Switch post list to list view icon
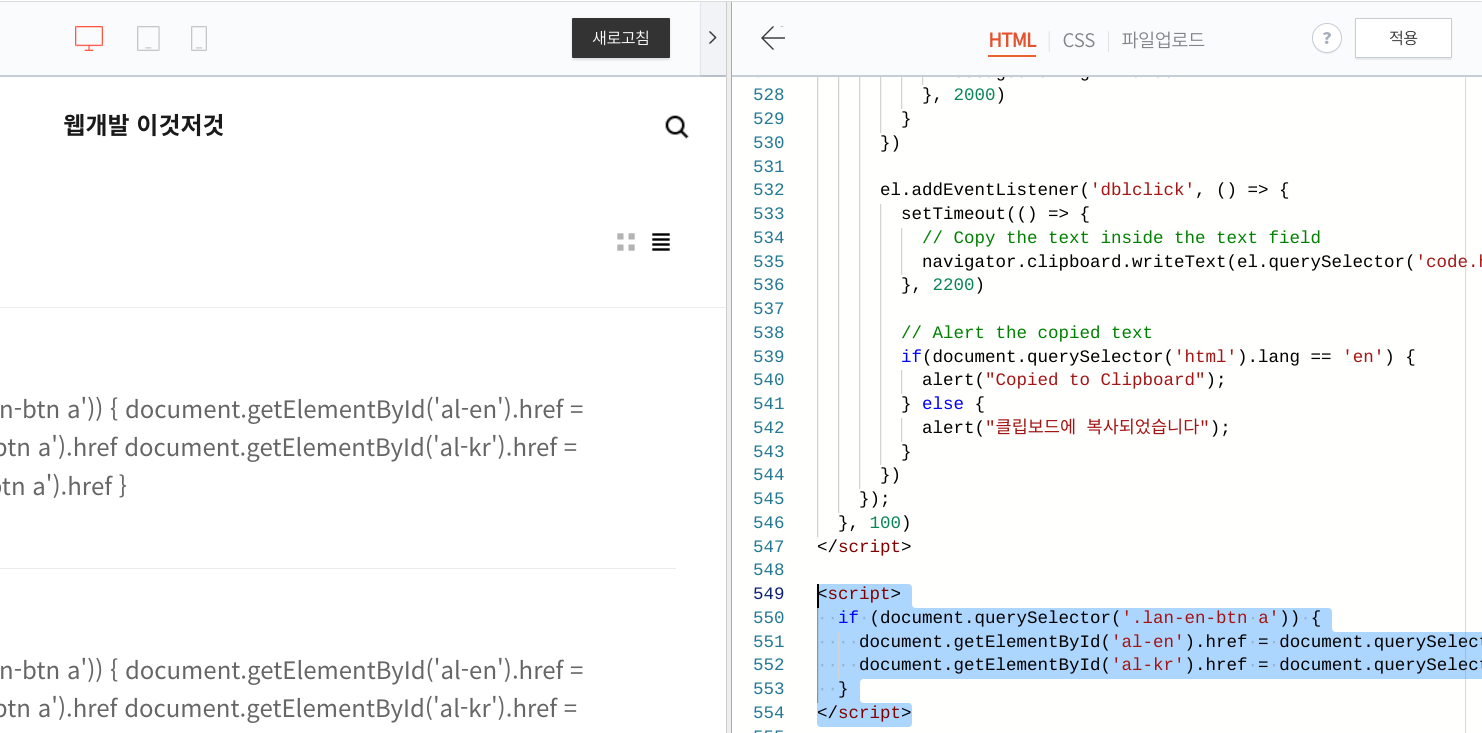Viewport: 1482px width, 733px height. coord(661,242)
